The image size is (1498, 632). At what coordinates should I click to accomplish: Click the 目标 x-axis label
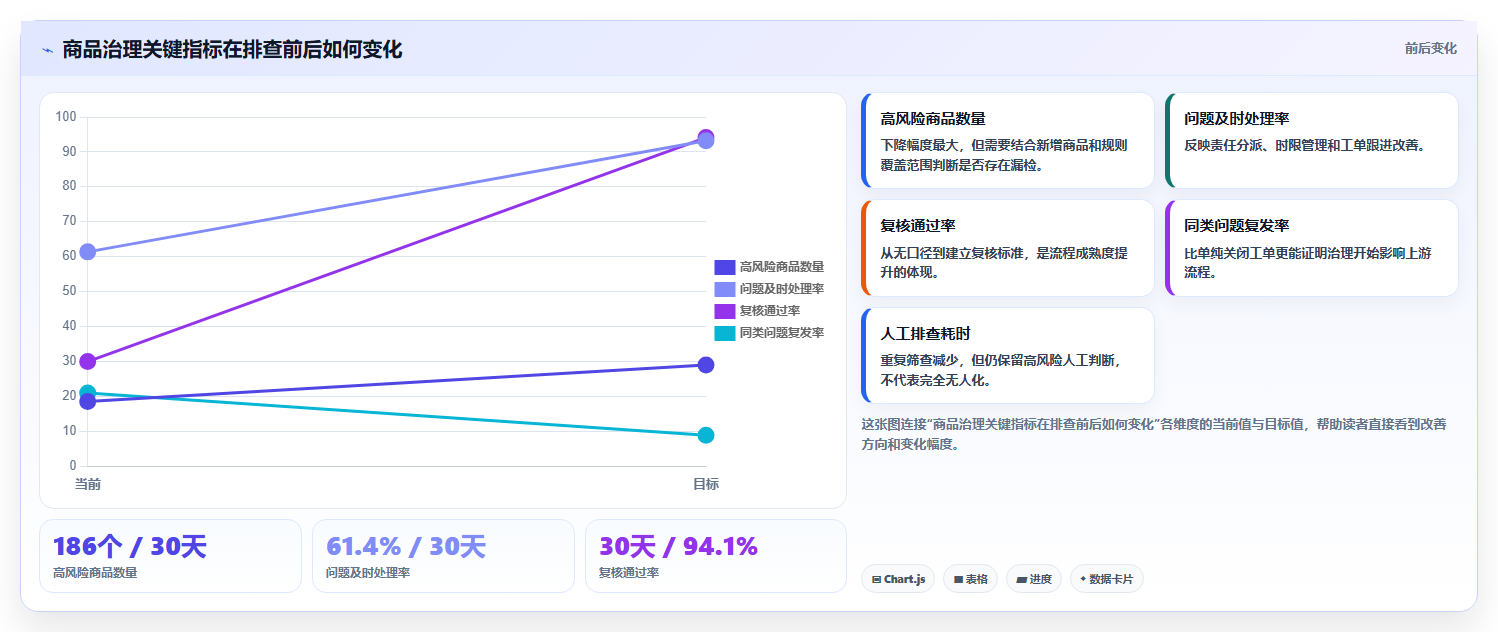706,484
